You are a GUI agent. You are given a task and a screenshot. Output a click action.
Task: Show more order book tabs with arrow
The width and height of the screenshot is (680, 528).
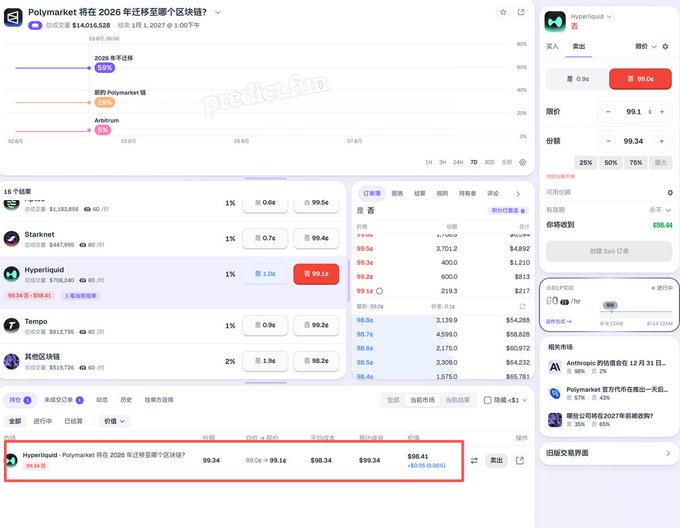pyautogui.click(x=518, y=194)
